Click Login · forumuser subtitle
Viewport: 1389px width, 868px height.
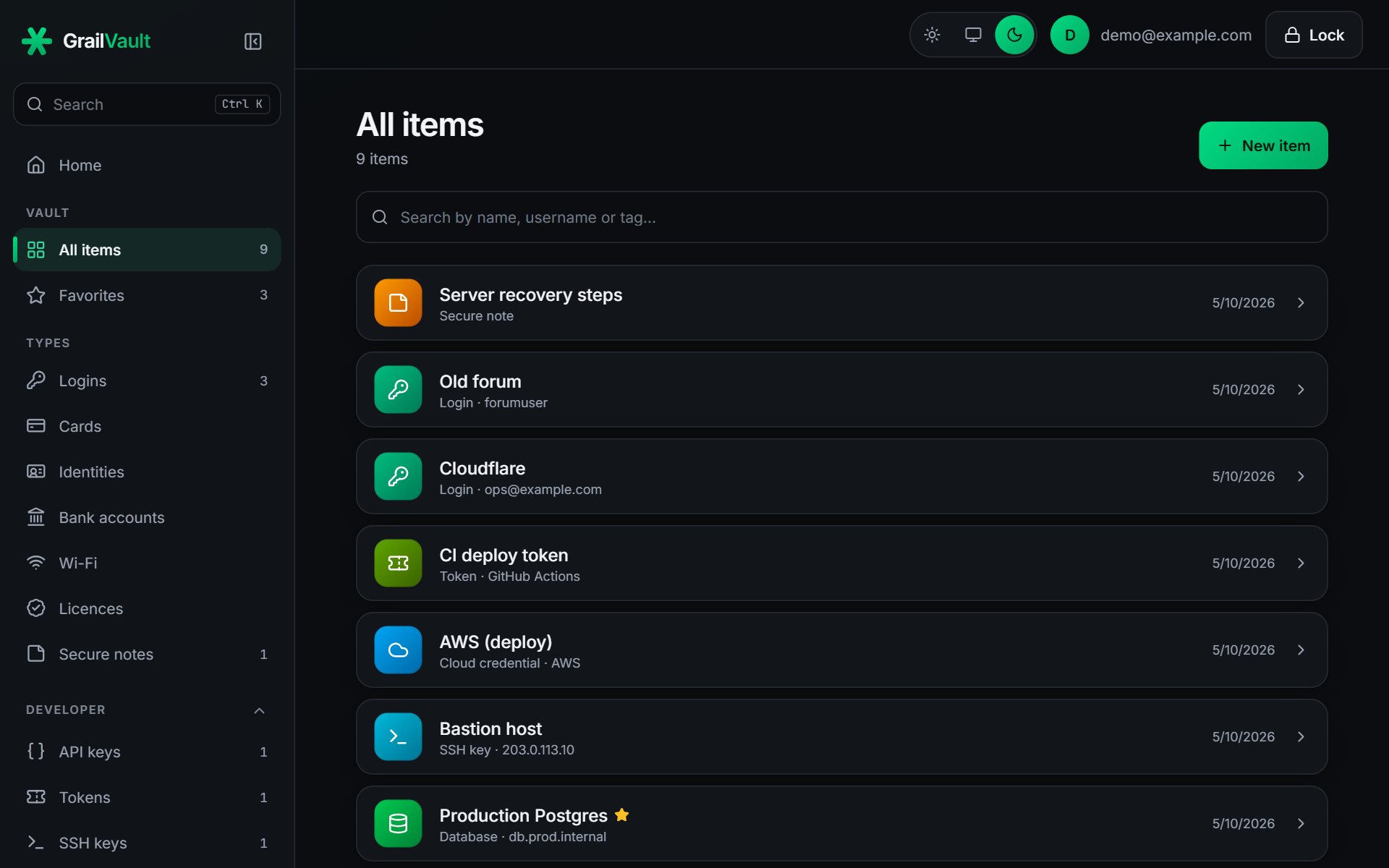click(x=493, y=403)
